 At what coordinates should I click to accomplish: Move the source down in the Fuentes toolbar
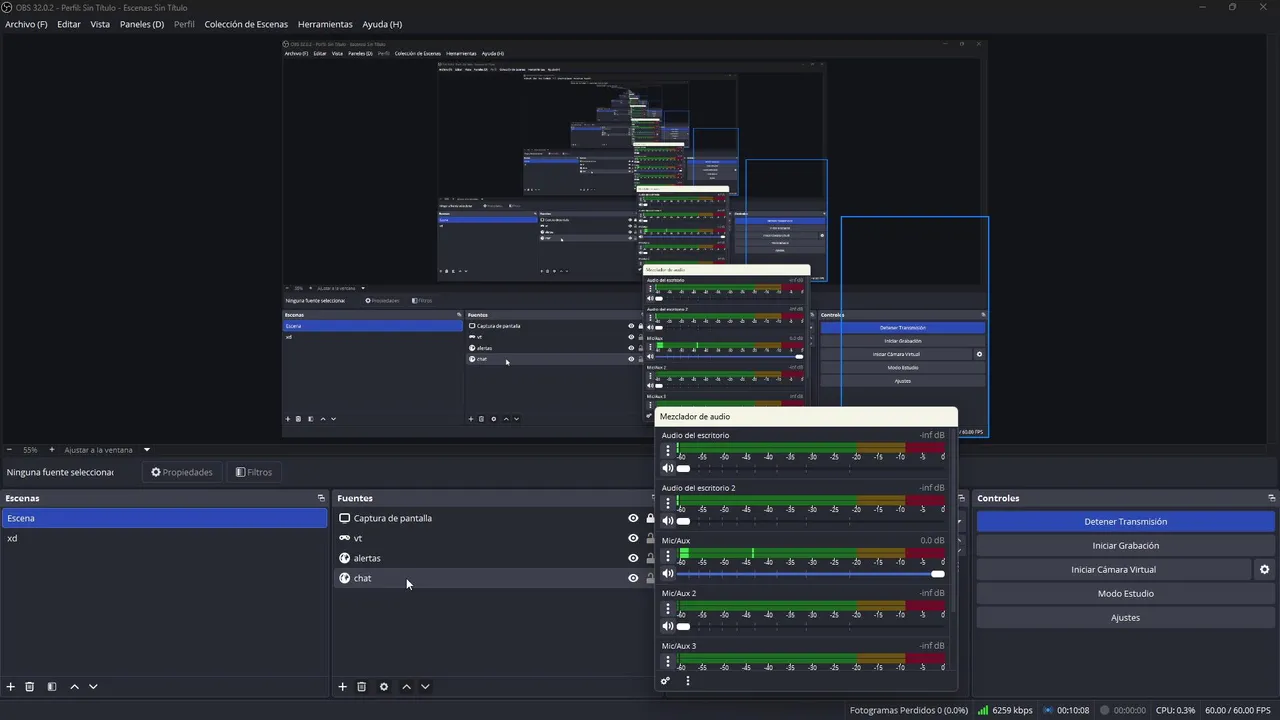click(425, 687)
